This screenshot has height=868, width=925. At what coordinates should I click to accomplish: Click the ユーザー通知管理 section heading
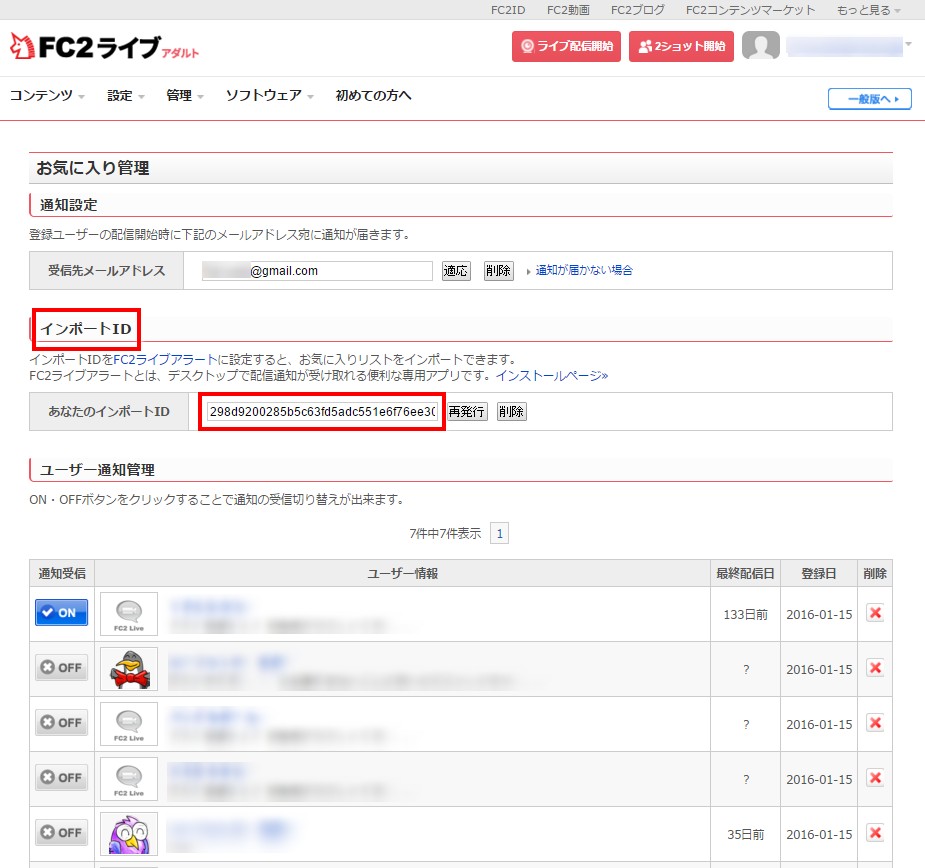click(x=97, y=470)
